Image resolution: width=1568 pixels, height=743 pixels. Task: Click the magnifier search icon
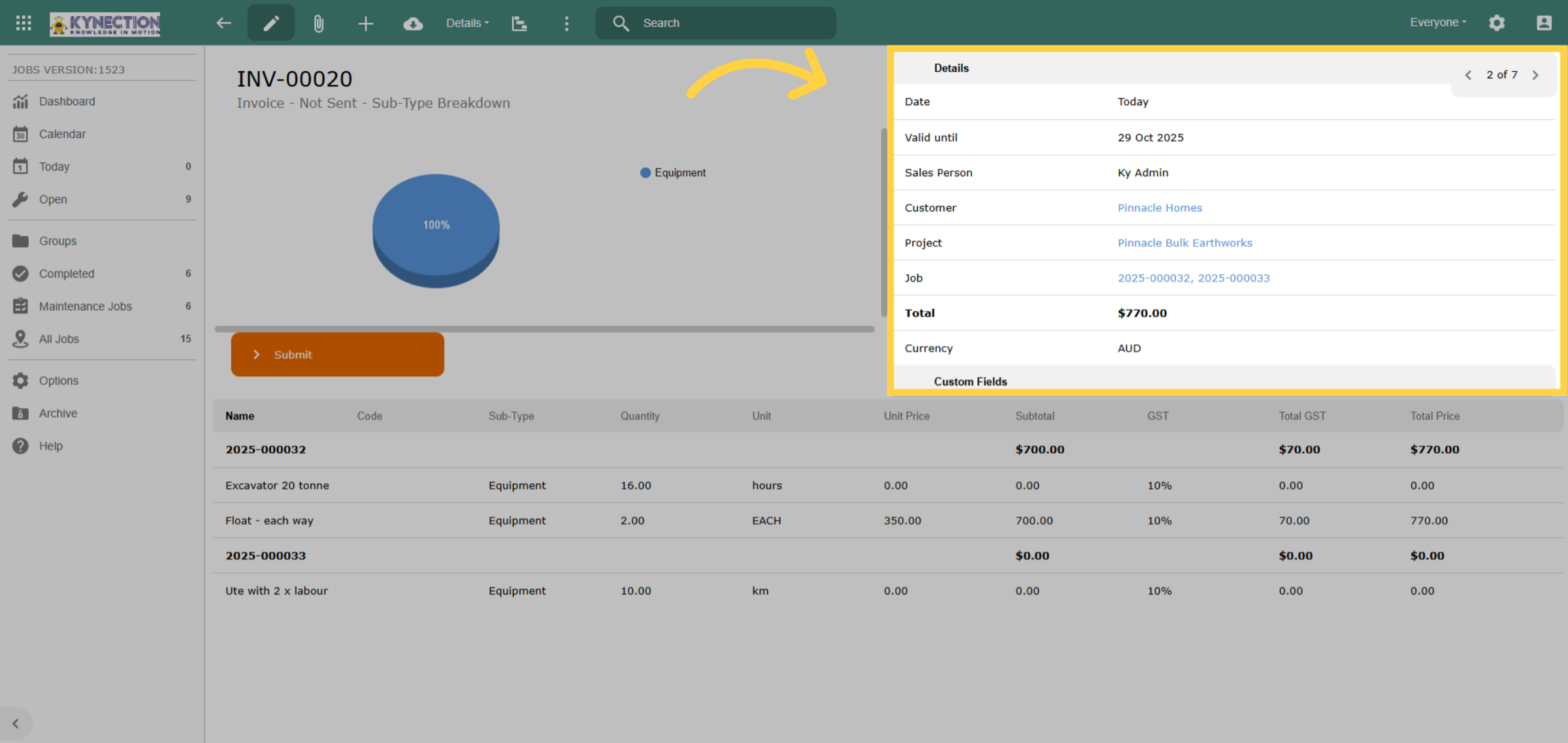621,23
